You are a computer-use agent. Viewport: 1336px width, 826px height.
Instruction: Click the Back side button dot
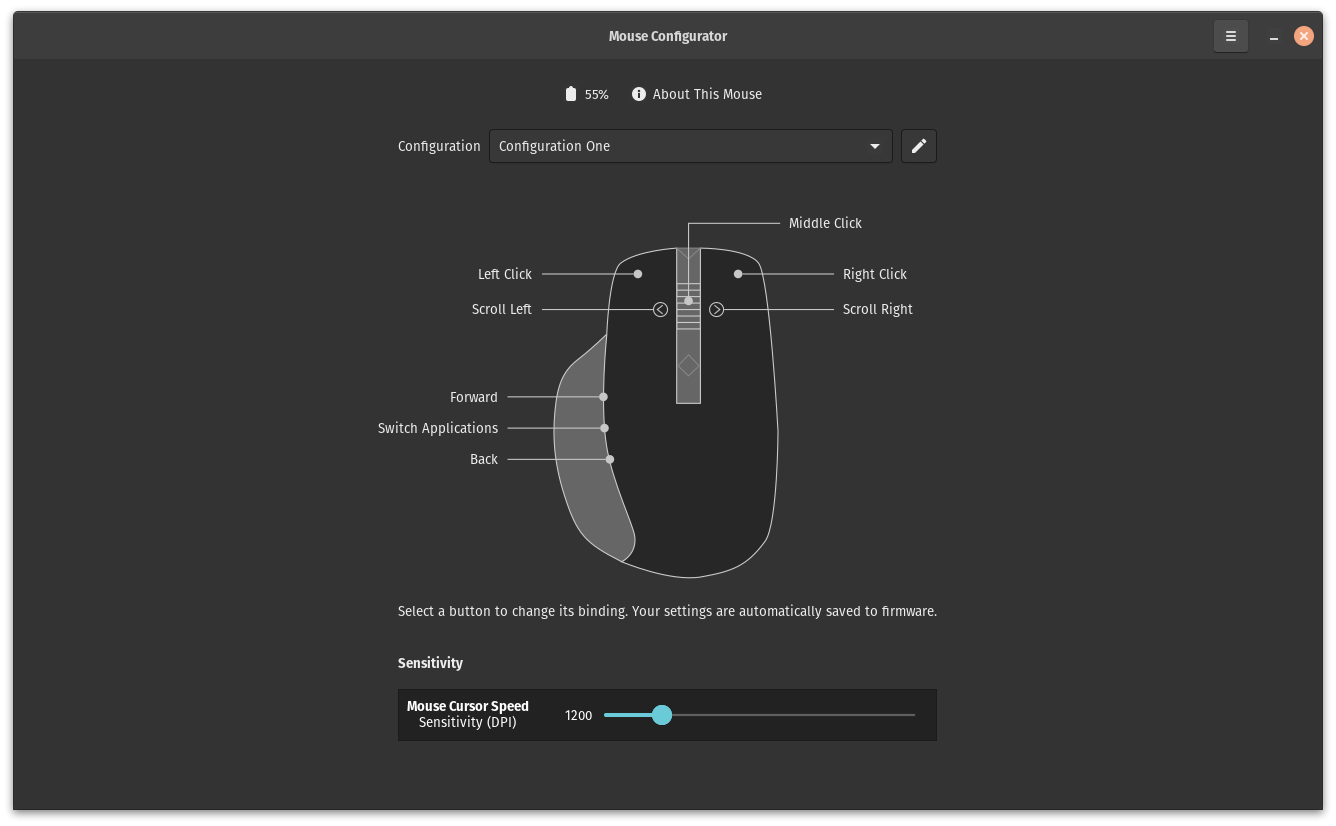tap(610, 459)
